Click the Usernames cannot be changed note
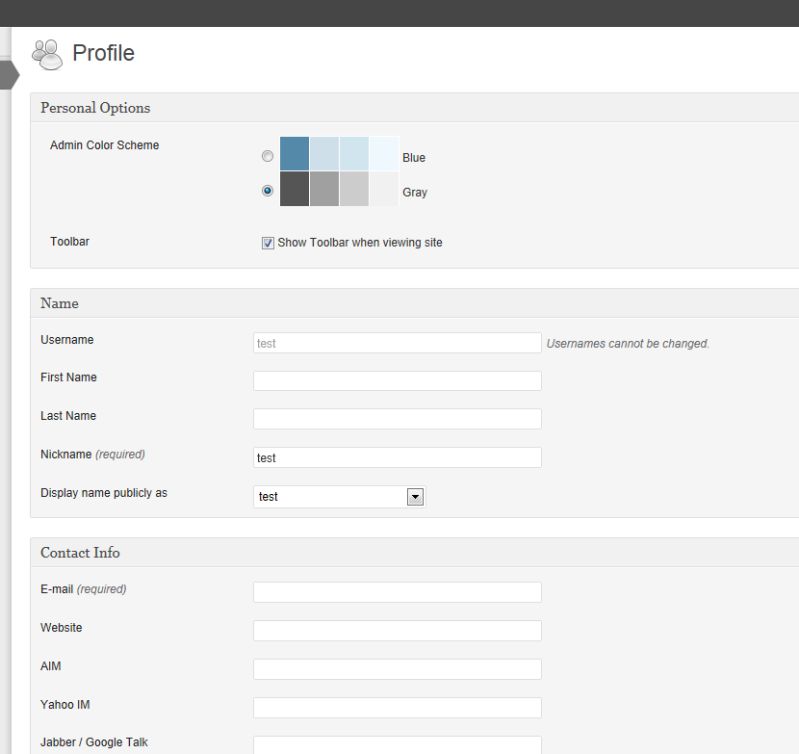The height and width of the screenshot is (754, 799). point(628,344)
